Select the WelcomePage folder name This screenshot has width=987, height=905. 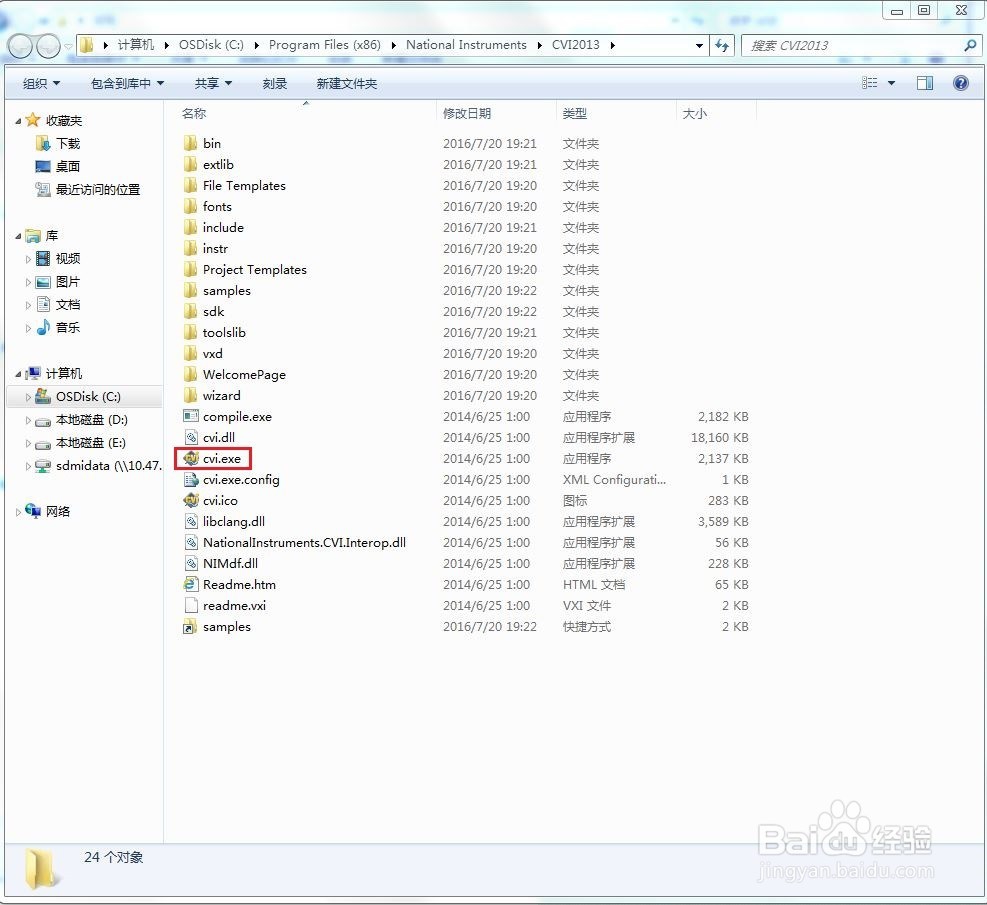click(x=244, y=374)
